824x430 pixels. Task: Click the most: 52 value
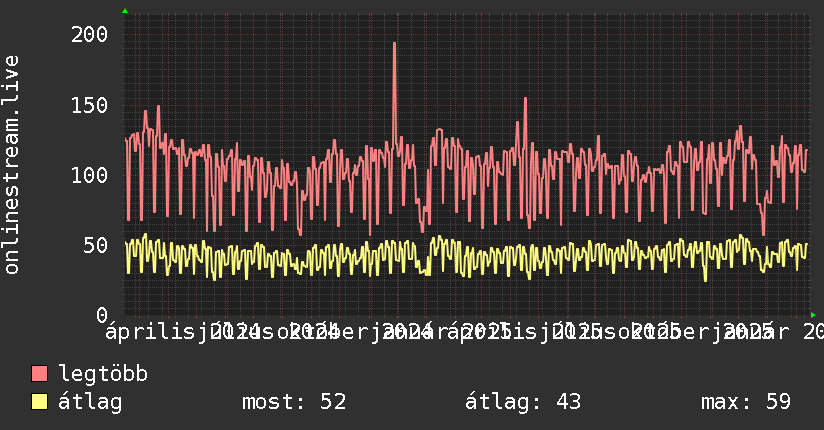[294, 402]
